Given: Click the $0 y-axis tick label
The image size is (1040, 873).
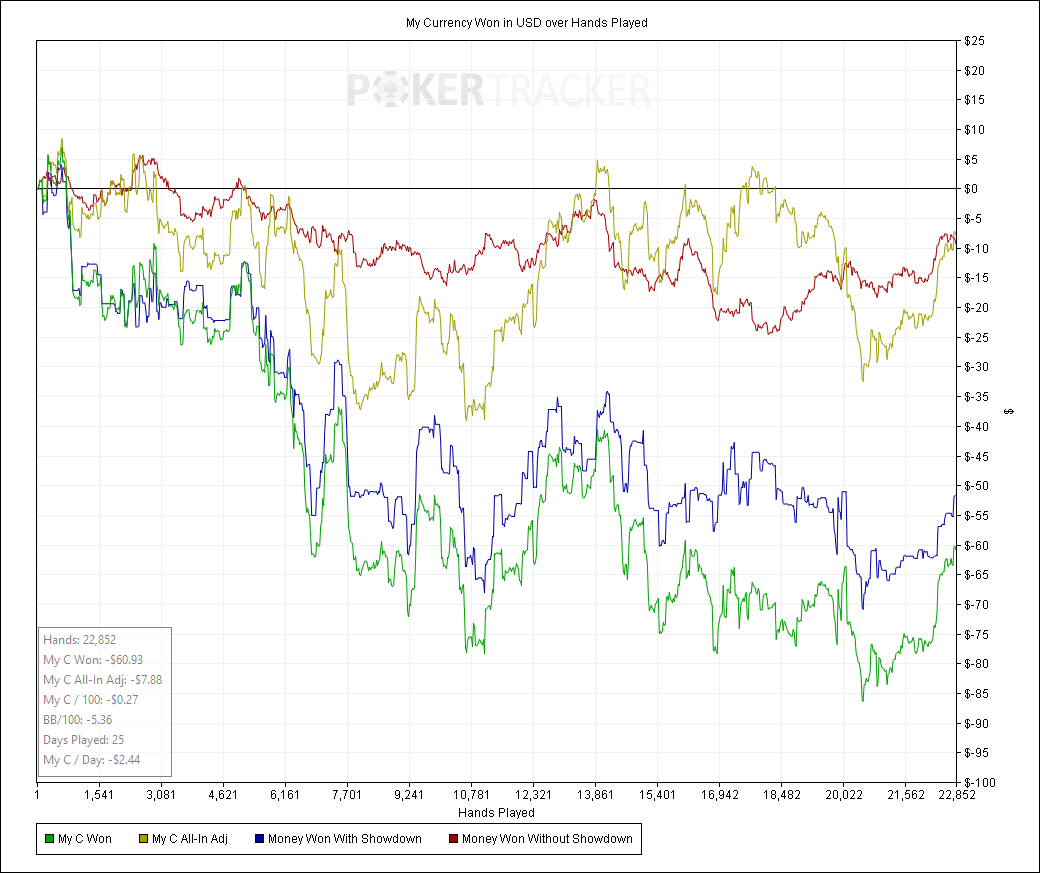Looking at the screenshot, I should 971,189.
